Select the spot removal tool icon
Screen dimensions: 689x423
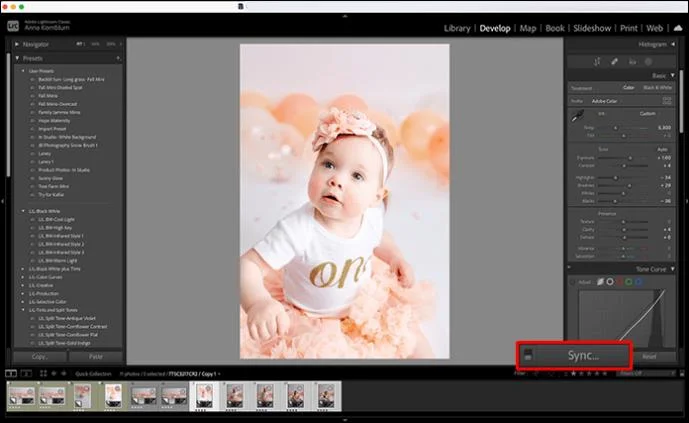(614, 62)
